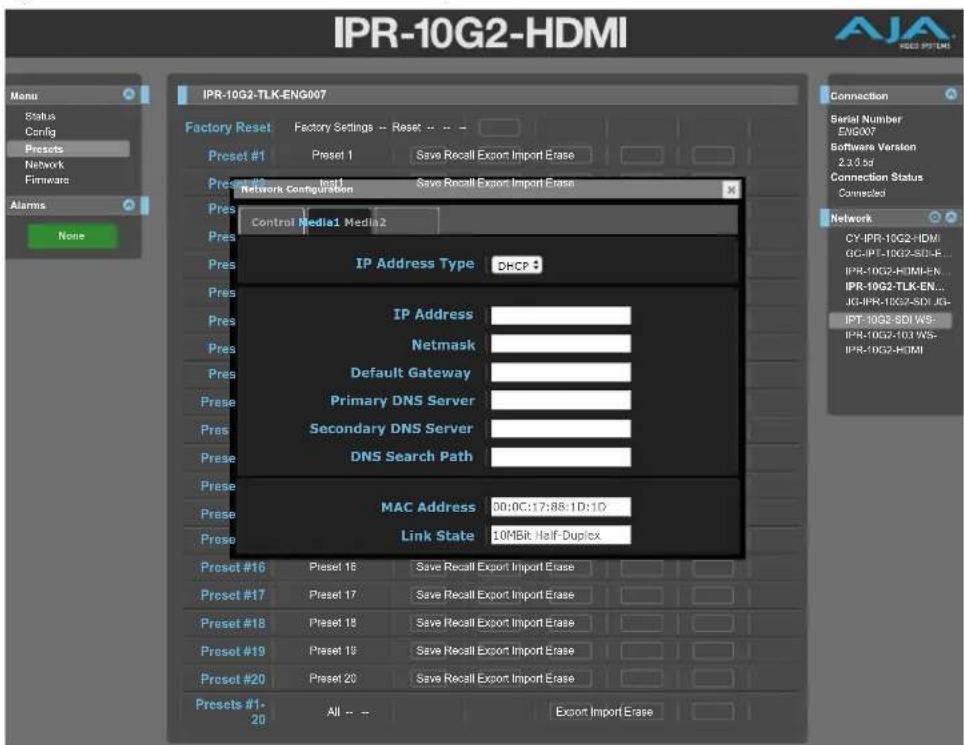Click the Secondary DNS Server field

pyautogui.click(x=561, y=428)
